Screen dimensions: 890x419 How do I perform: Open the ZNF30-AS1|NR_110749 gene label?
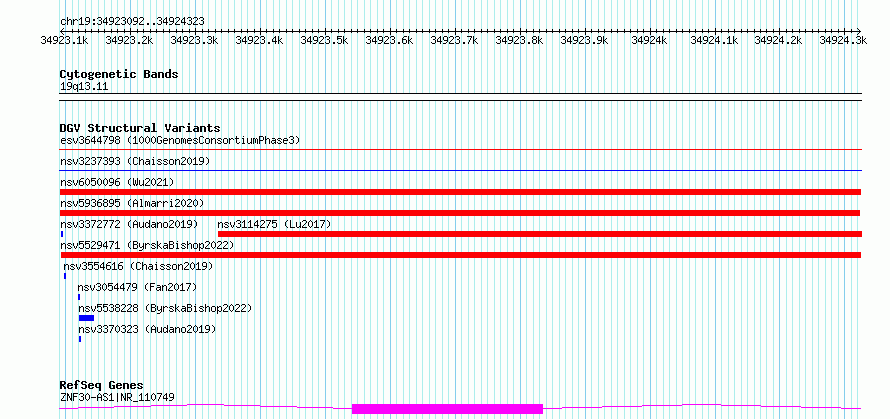(x=117, y=397)
